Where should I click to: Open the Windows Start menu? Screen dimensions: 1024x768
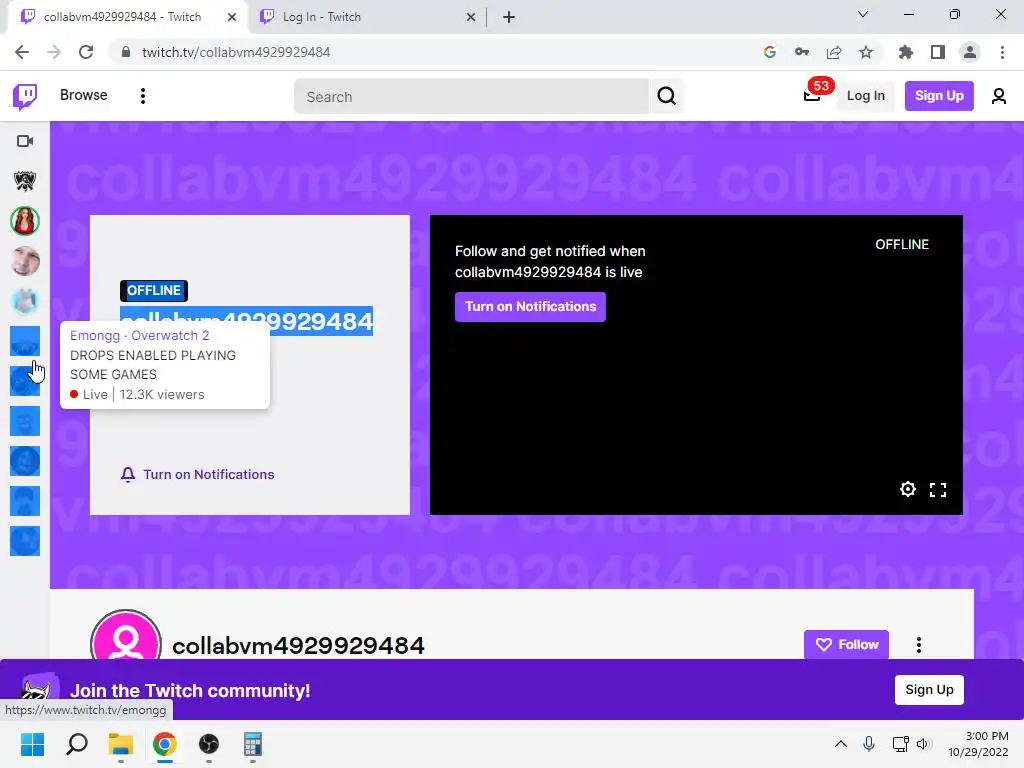coord(33,744)
